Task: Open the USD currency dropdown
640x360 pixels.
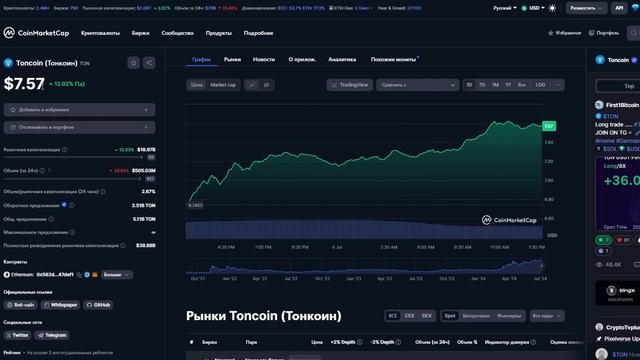Action: tap(533, 8)
